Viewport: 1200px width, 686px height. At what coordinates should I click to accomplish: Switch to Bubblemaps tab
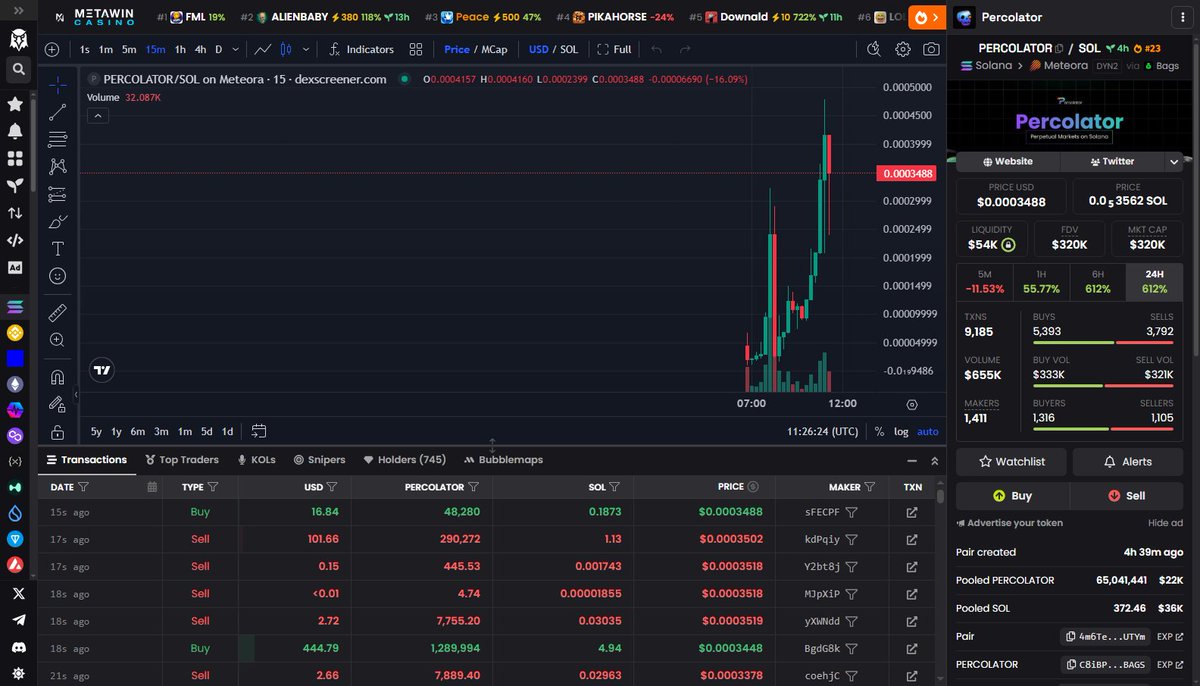click(x=504, y=460)
